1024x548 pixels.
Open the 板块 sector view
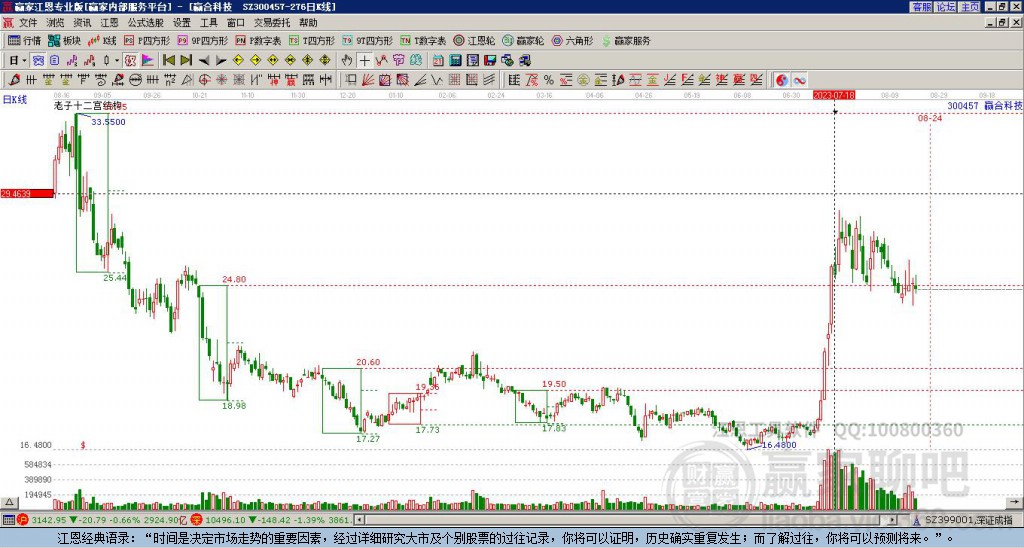64,40
